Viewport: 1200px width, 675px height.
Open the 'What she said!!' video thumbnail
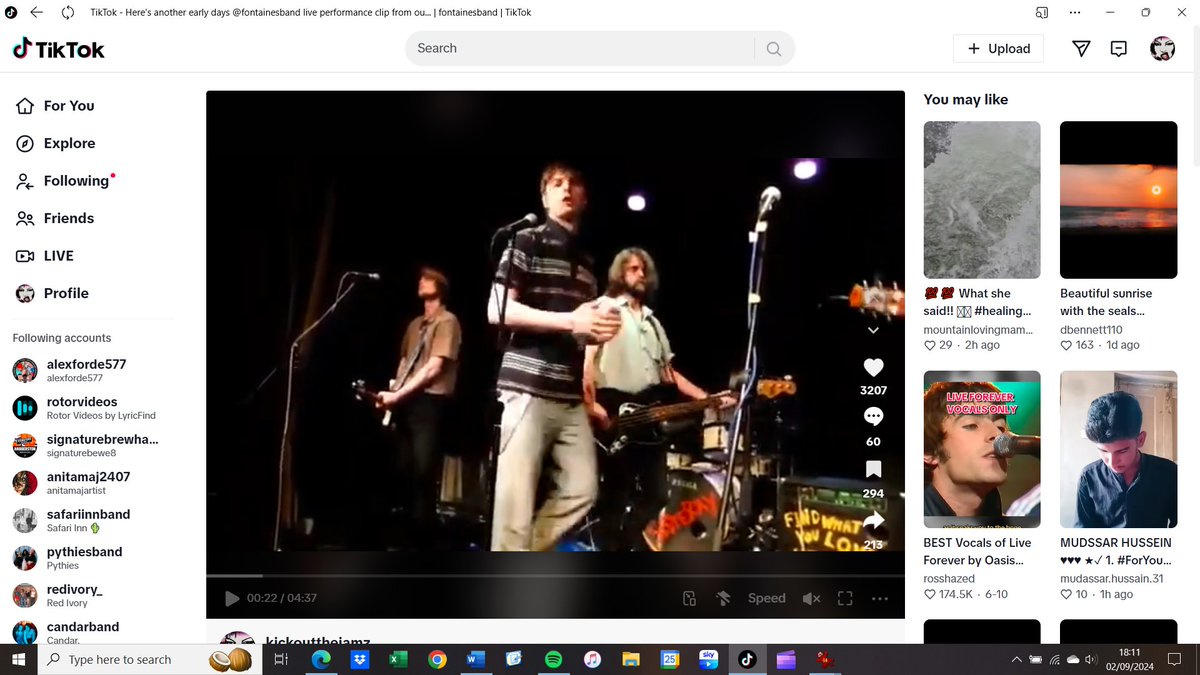[982, 200]
